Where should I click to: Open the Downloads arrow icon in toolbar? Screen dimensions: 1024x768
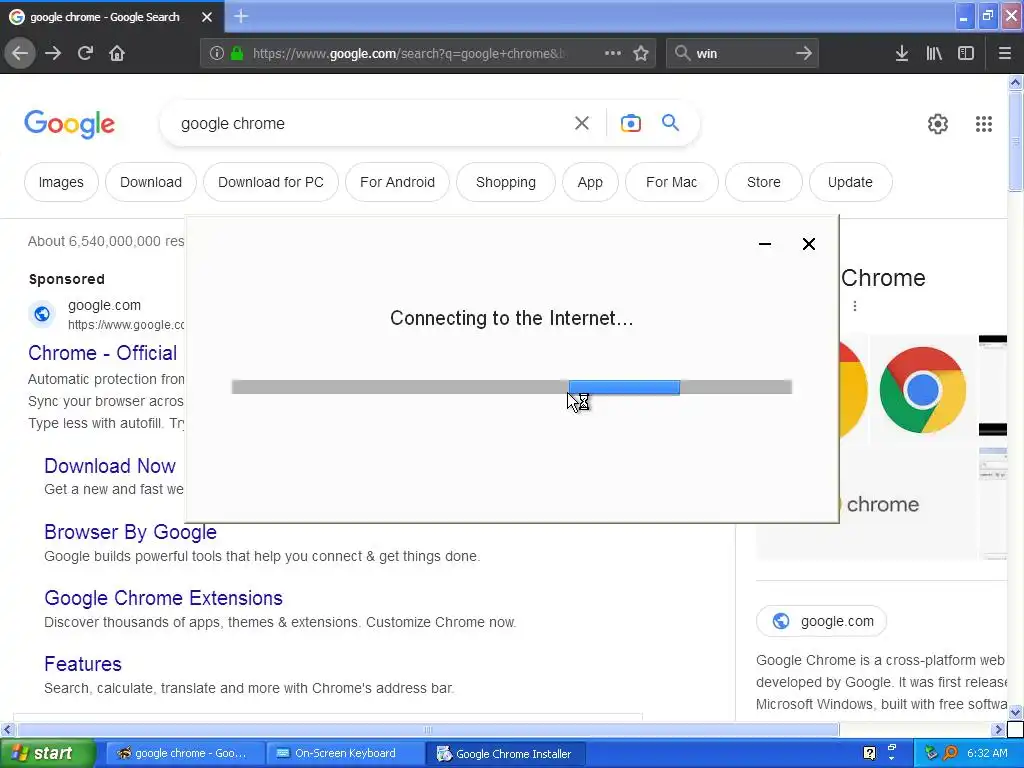coord(902,54)
